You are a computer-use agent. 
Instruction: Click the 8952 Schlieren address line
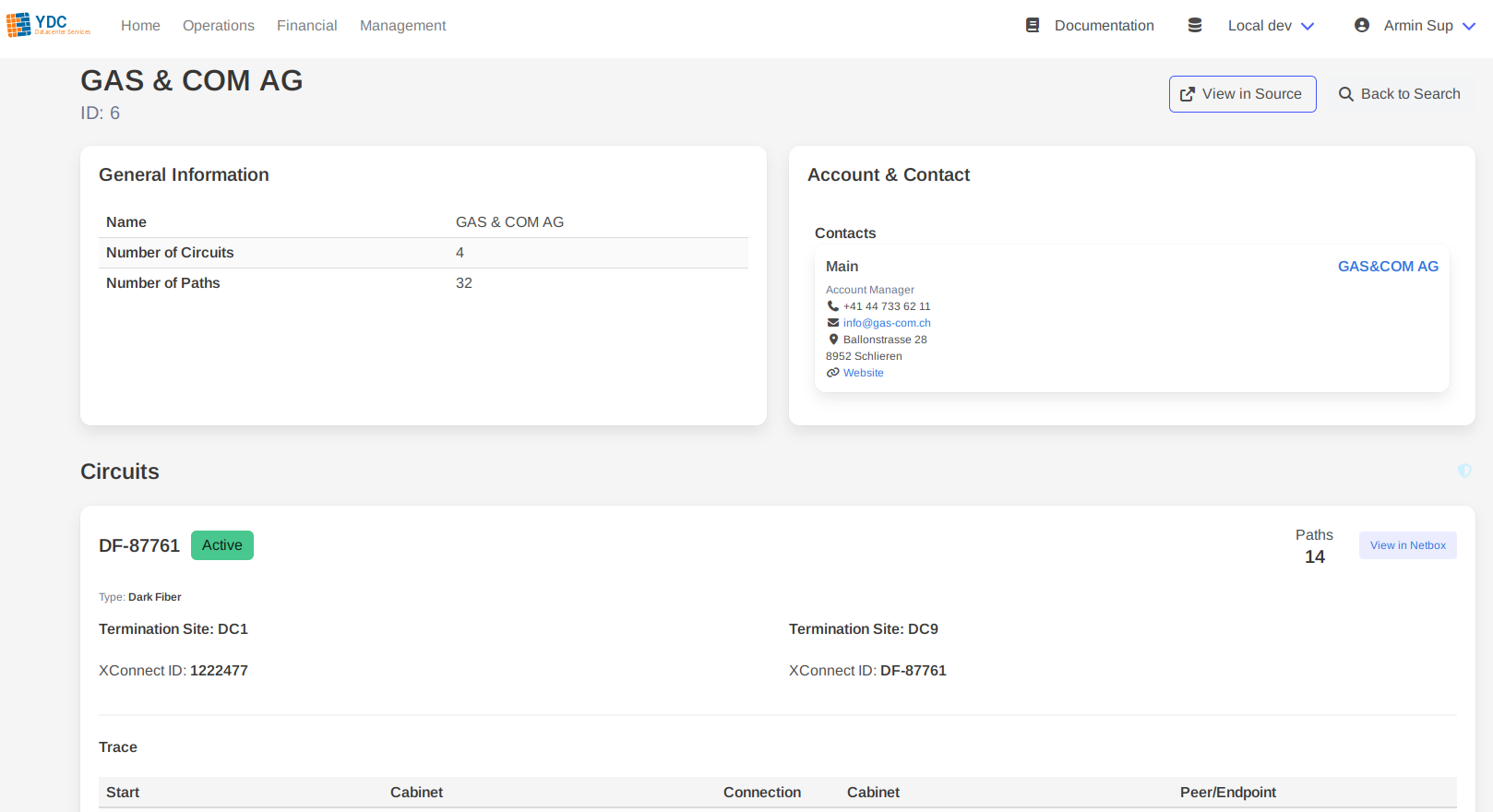[864, 356]
